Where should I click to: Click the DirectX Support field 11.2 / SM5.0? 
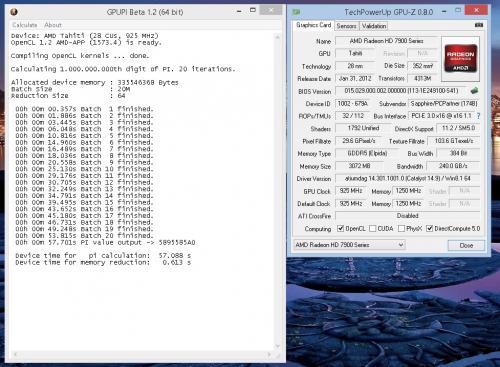click(x=458, y=128)
